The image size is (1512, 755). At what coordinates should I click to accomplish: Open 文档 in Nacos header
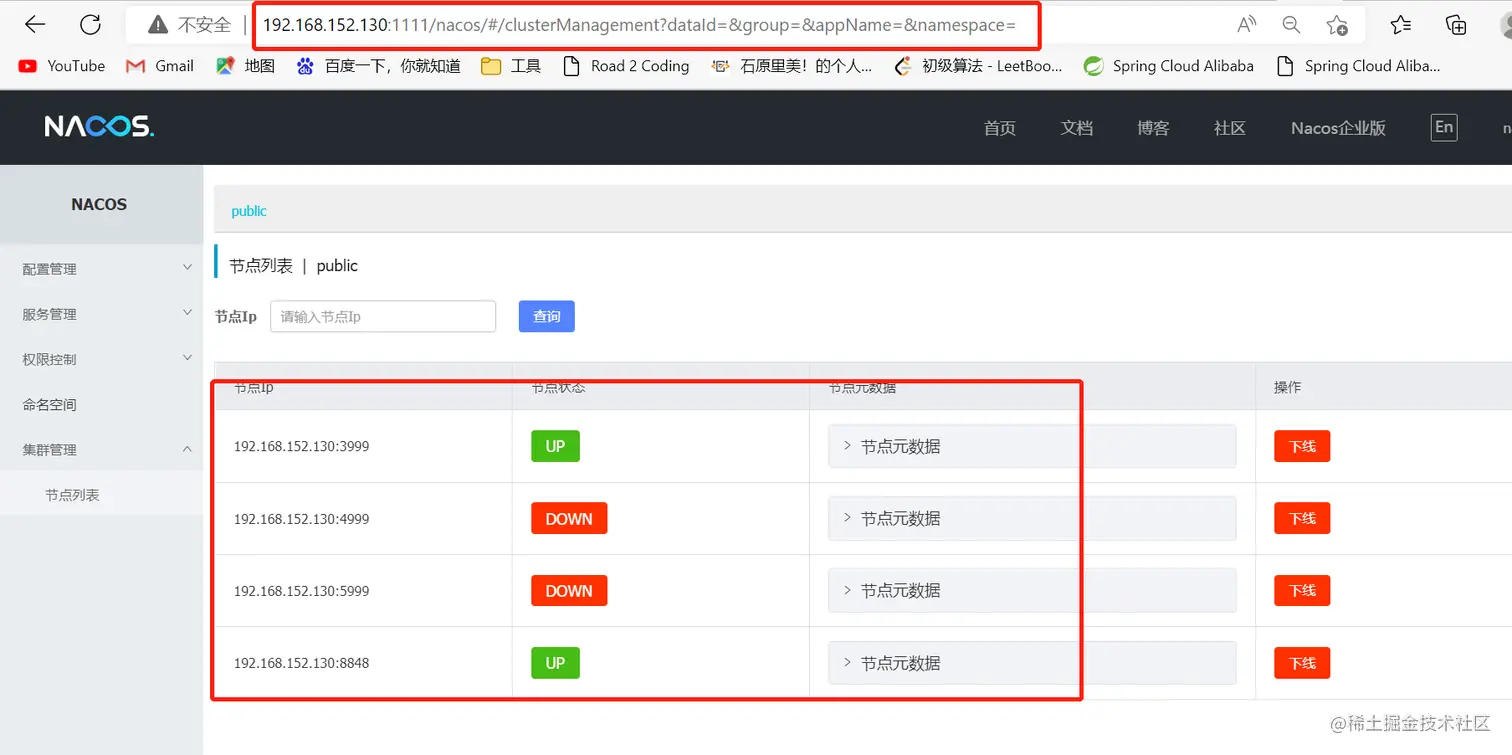point(1077,128)
